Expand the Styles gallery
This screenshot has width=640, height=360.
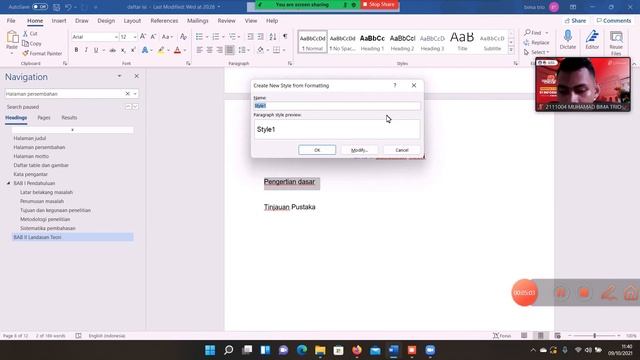click(511, 50)
